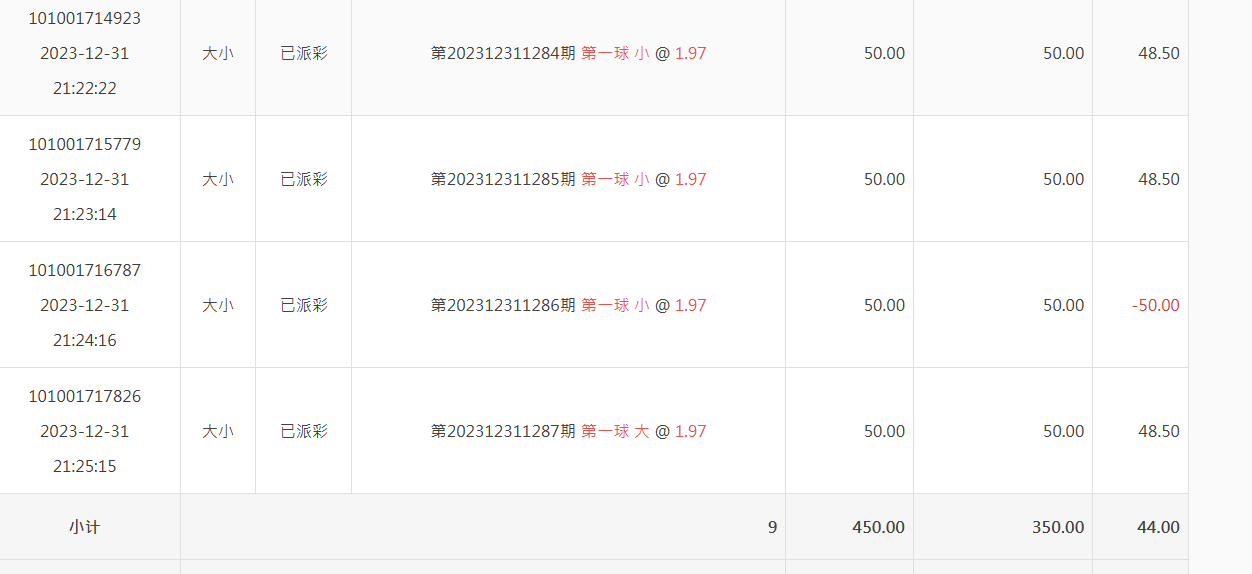Click order number 101001717826

(x=84, y=396)
